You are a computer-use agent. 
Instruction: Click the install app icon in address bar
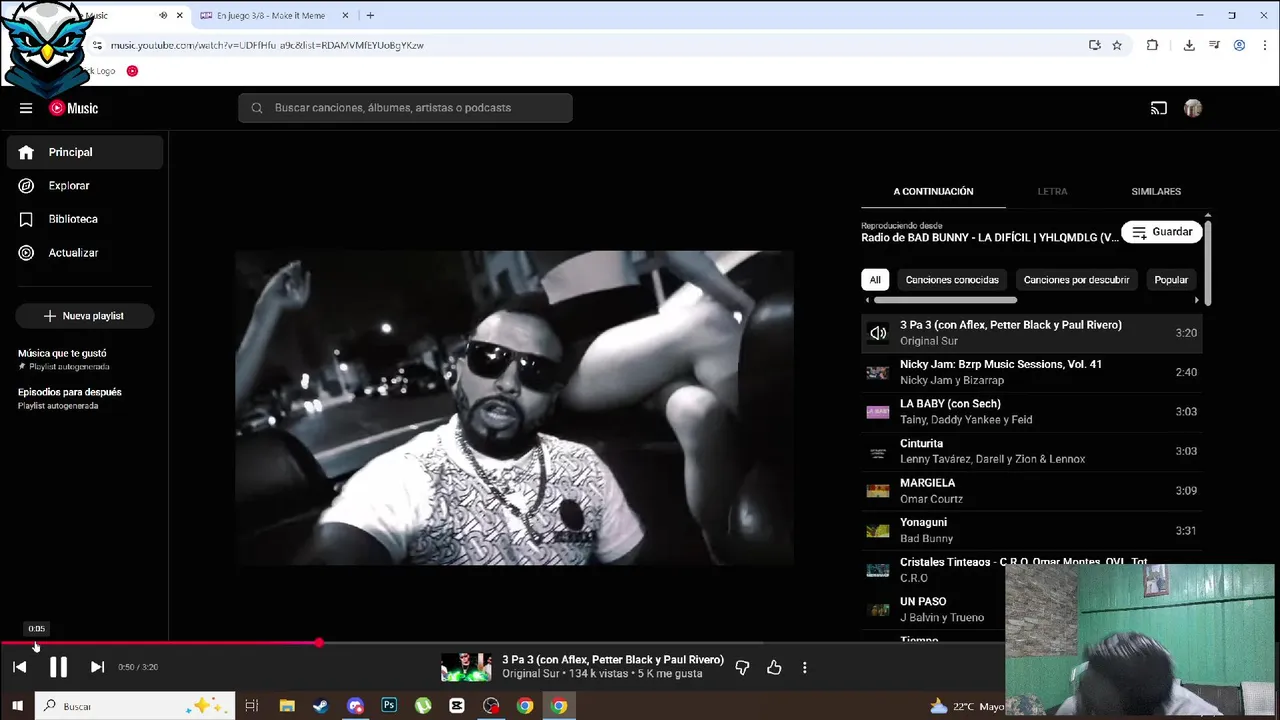pos(1095,45)
